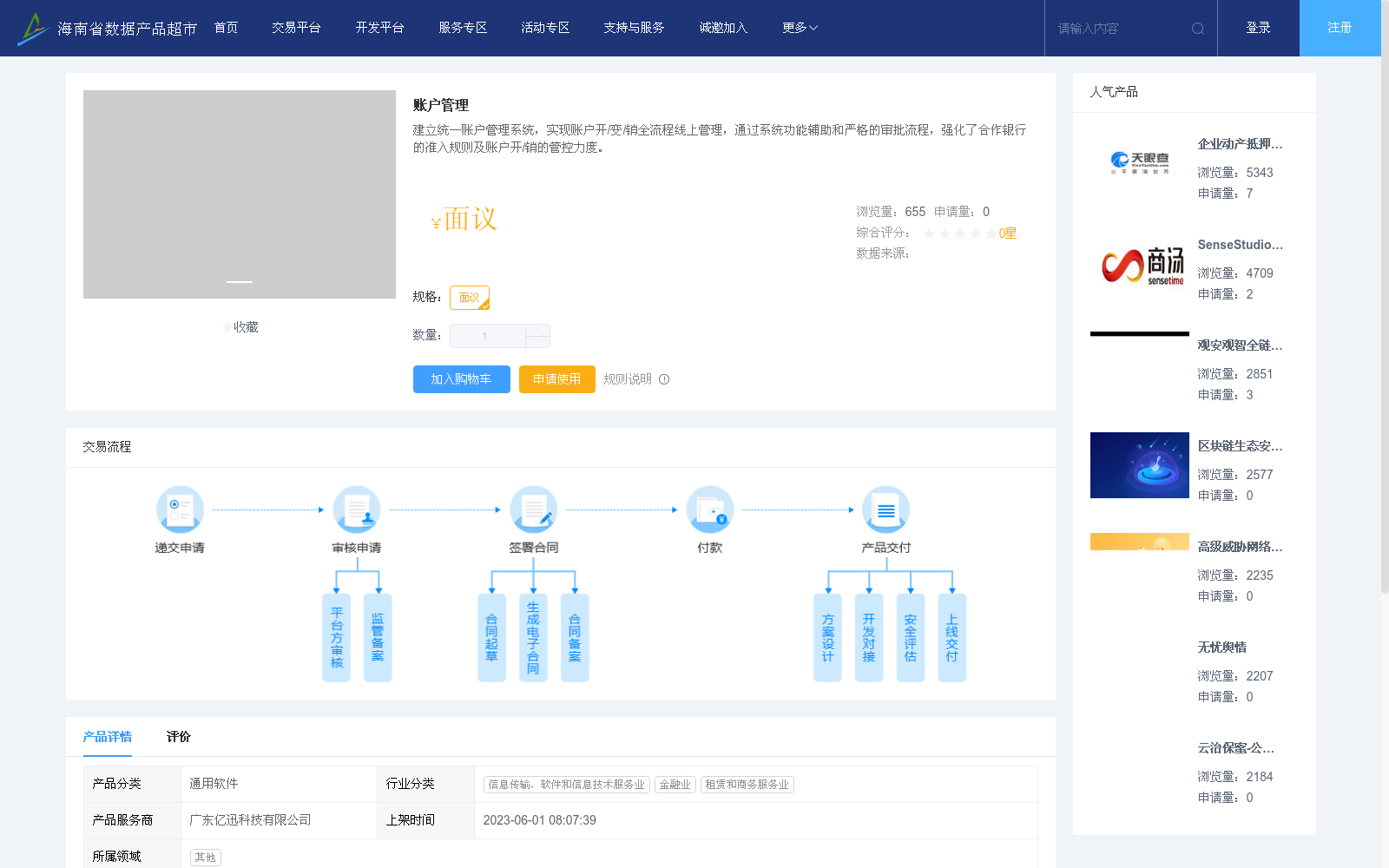The height and width of the screenshot is (868, 1389).
Task: Expand the 更多 navigation dropdown
Action: click(800, 28)
